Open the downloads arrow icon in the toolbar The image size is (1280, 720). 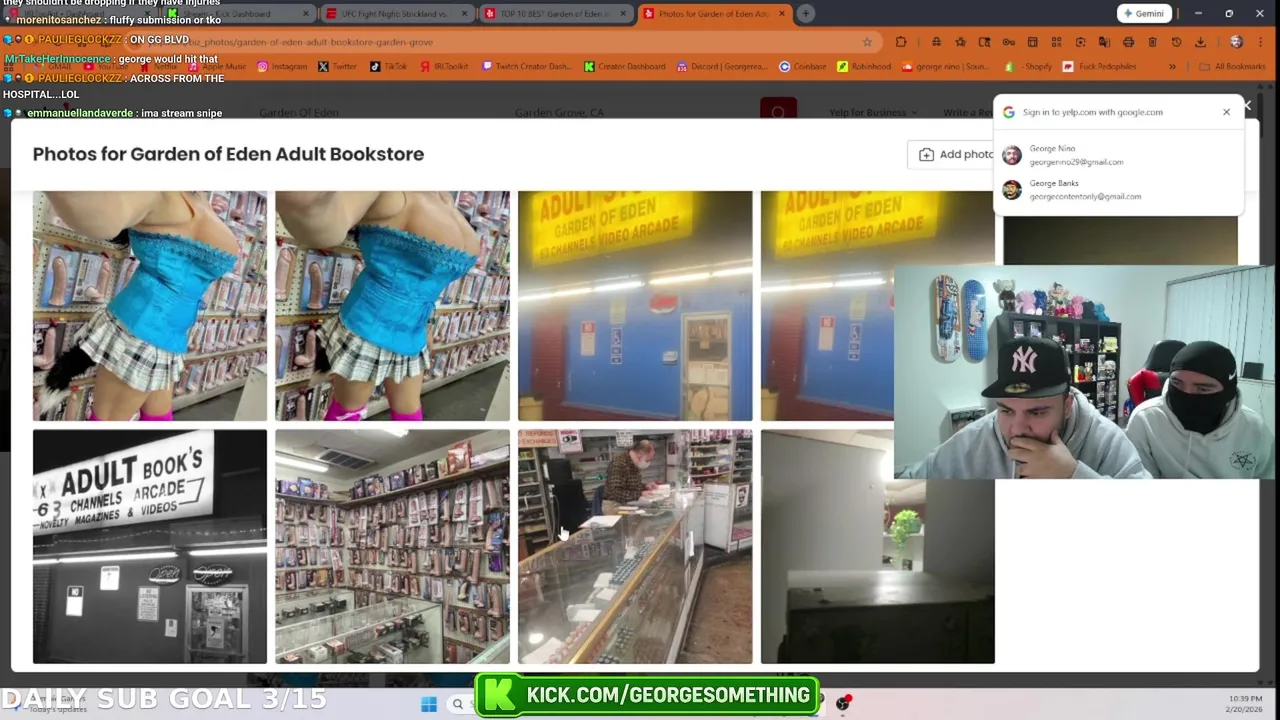1200,42
